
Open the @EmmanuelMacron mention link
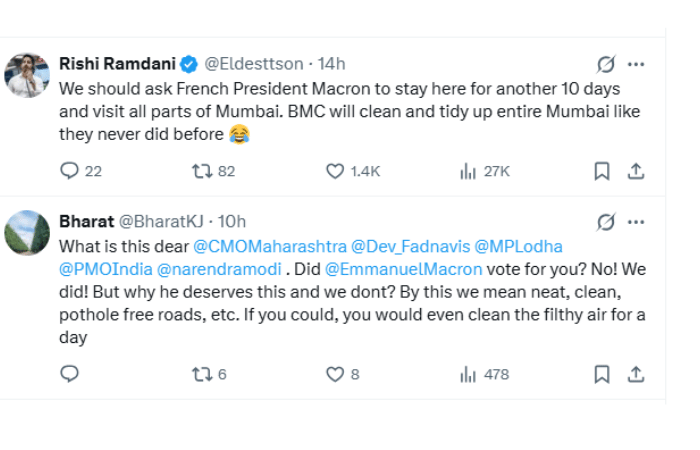click(404, 268)
